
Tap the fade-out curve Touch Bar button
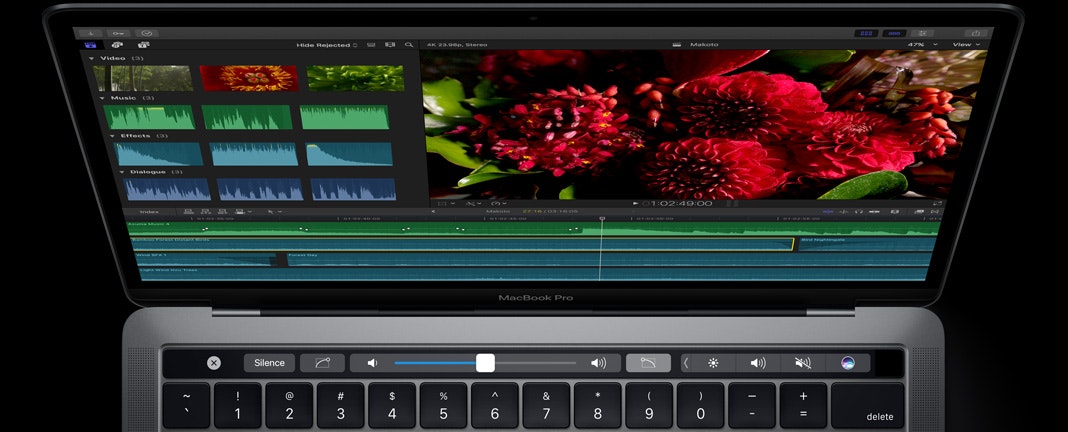point(648,363)
